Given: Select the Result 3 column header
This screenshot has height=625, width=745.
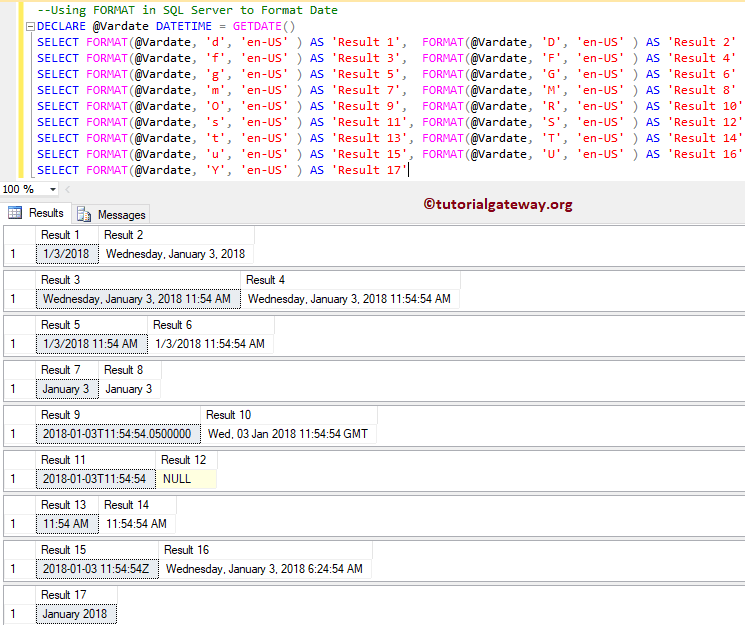Looking at the screenshot, I should click(138, 280).
